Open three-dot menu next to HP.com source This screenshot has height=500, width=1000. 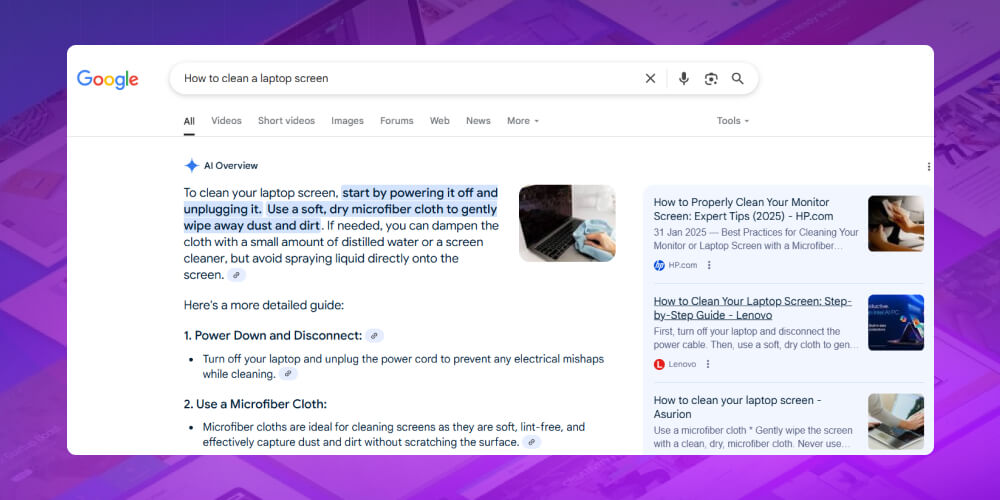pyautogui.click(x=709, y=265)
